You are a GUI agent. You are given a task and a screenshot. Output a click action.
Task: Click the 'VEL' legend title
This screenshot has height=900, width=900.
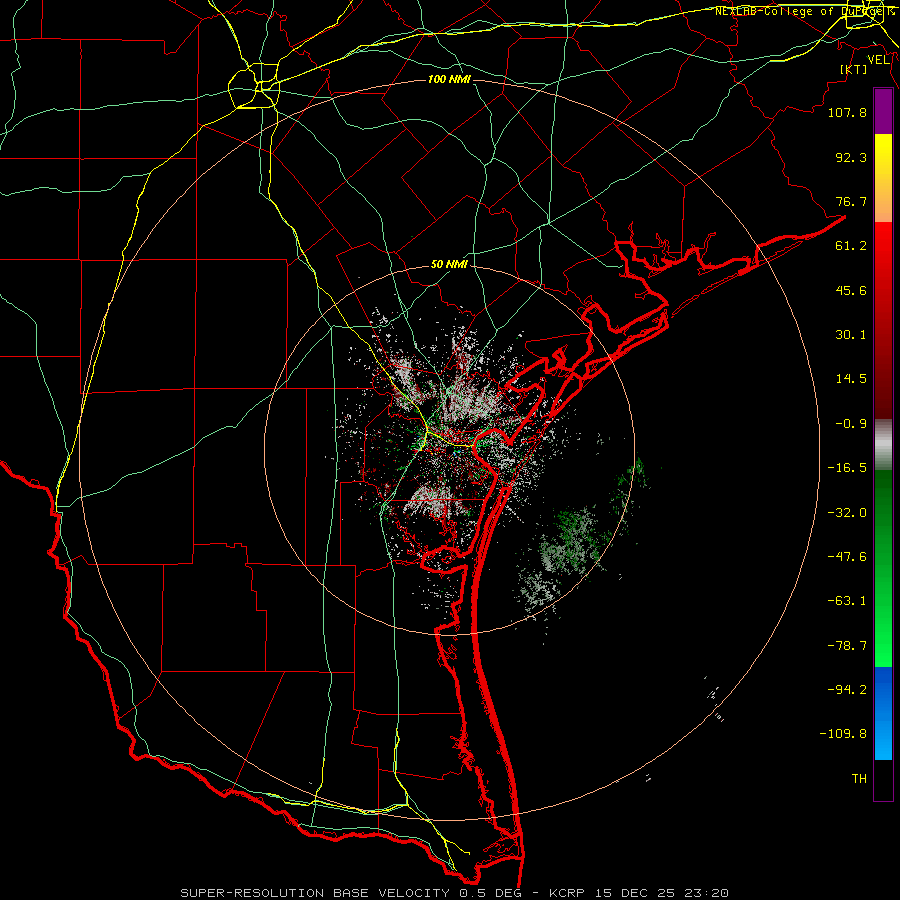(x=878, y=60)
